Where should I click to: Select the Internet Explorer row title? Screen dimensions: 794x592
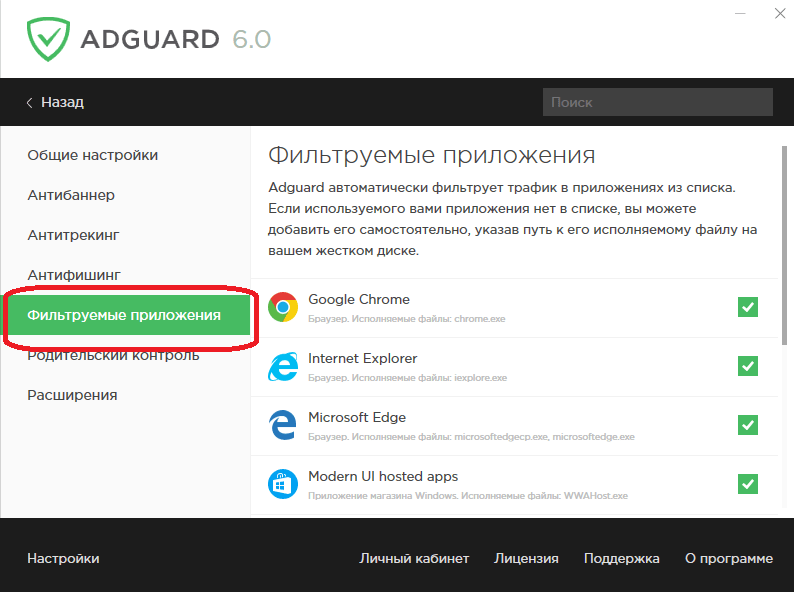point(363,359)
